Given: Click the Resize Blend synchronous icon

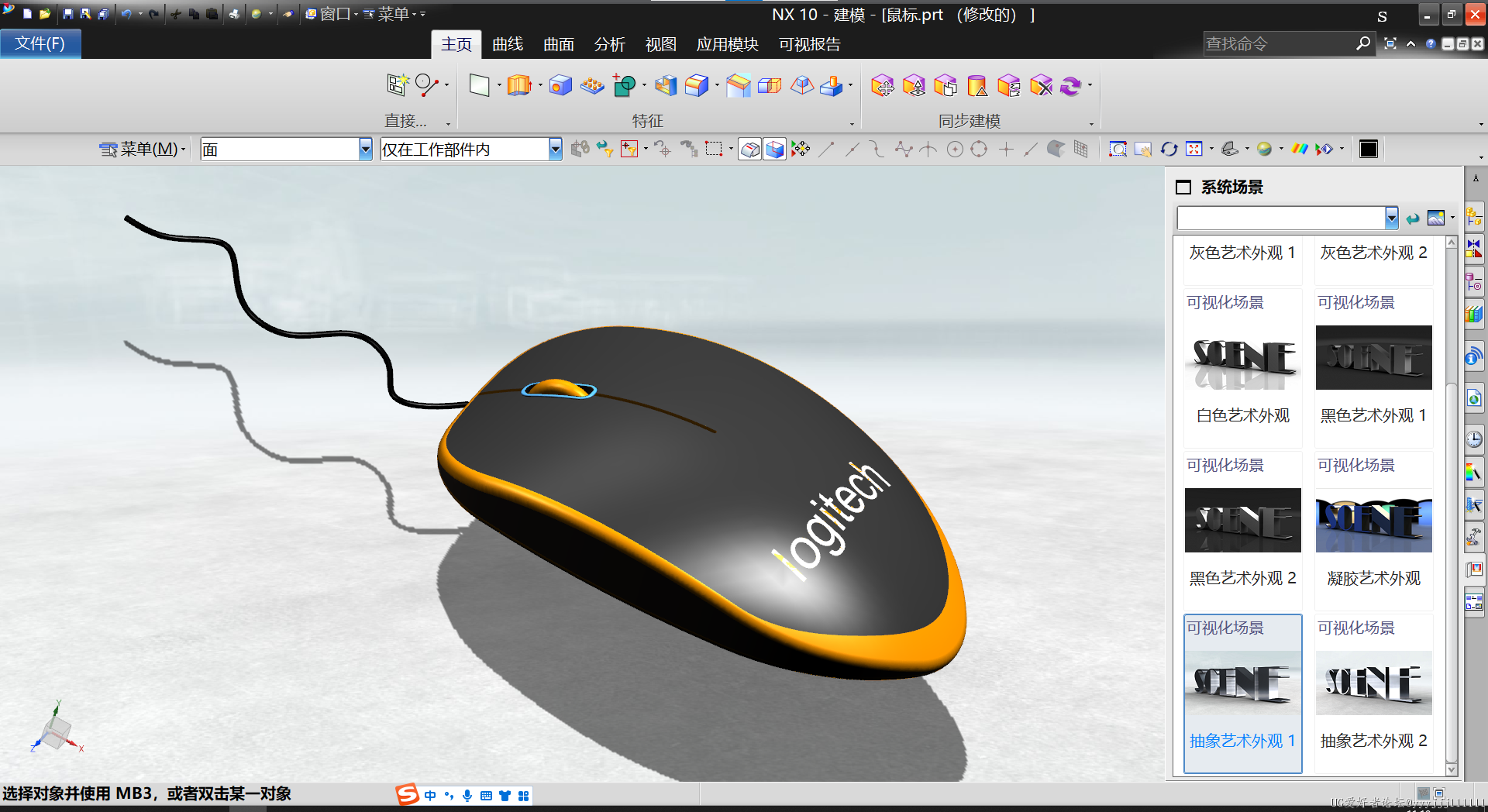Looking at the screenshot, I should tap(978, 85).
